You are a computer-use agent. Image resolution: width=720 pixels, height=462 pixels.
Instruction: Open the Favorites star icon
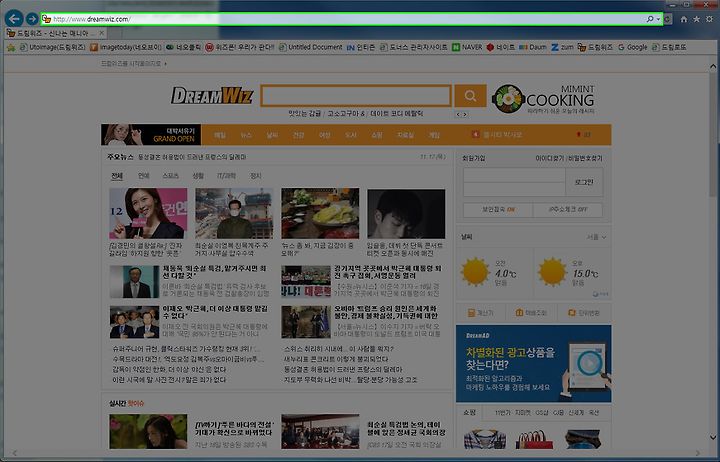pos(697,19)
